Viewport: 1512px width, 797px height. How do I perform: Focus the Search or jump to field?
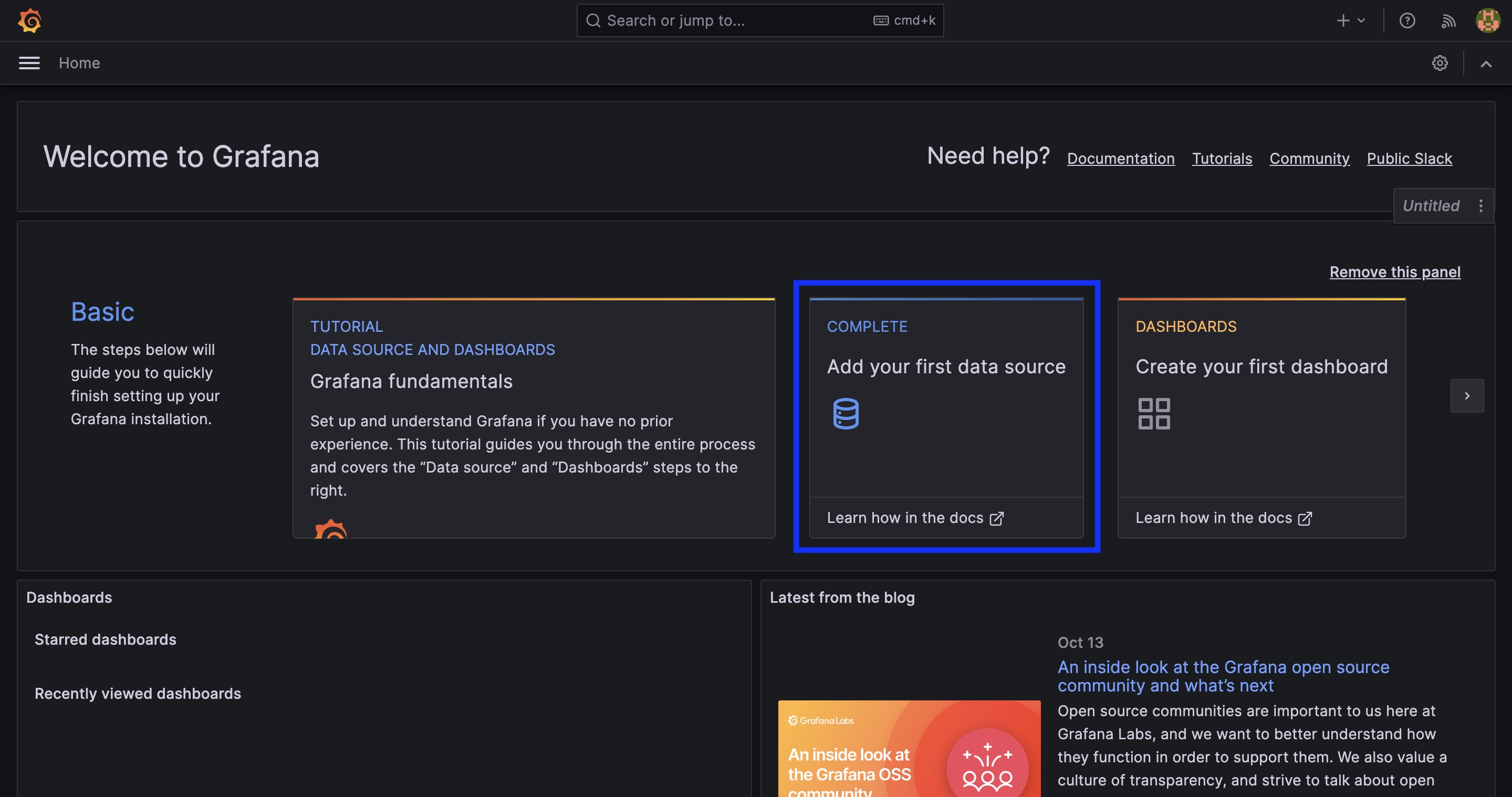pos(760,20)
